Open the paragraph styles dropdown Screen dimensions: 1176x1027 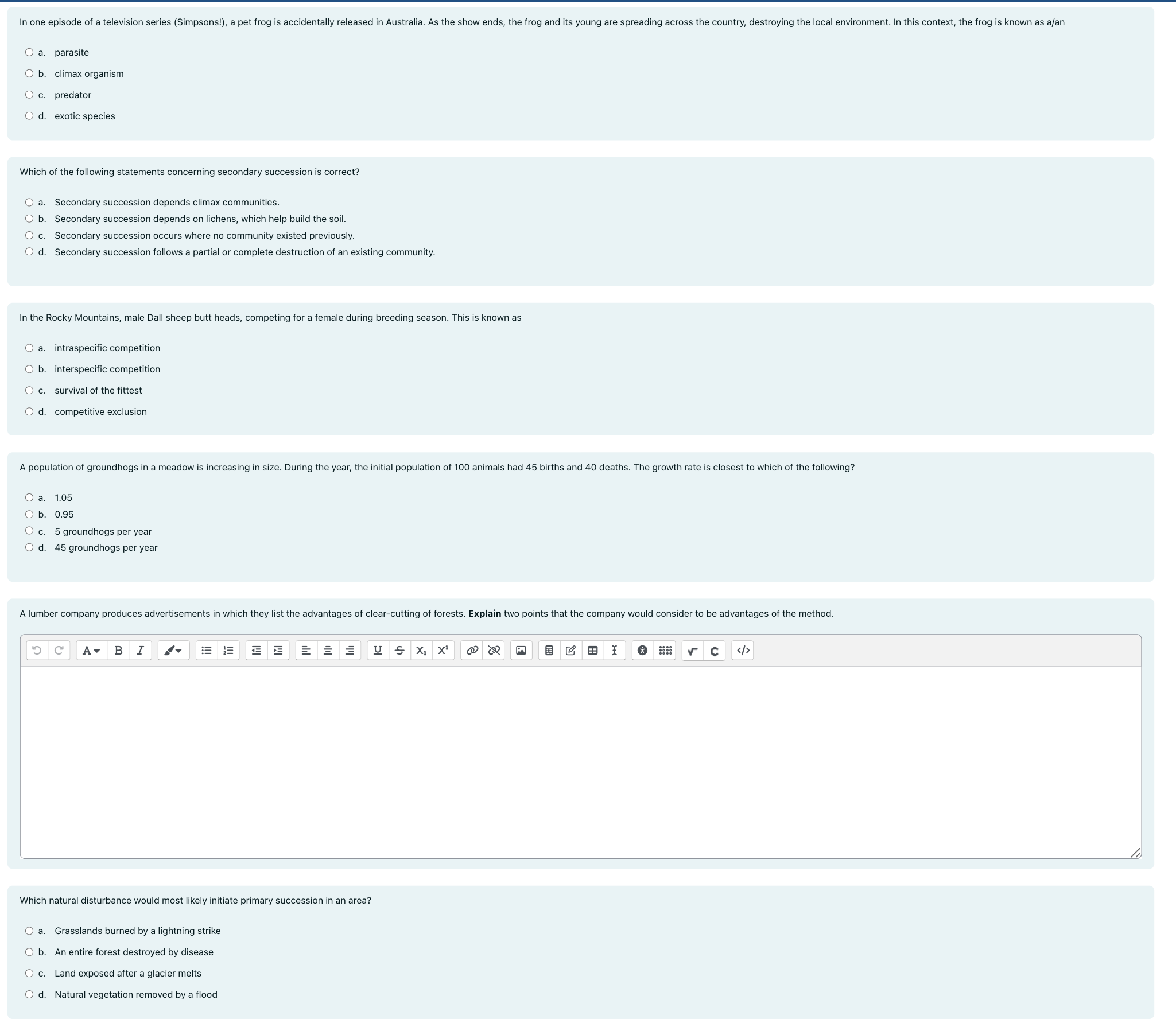click(x=91, y=650)
